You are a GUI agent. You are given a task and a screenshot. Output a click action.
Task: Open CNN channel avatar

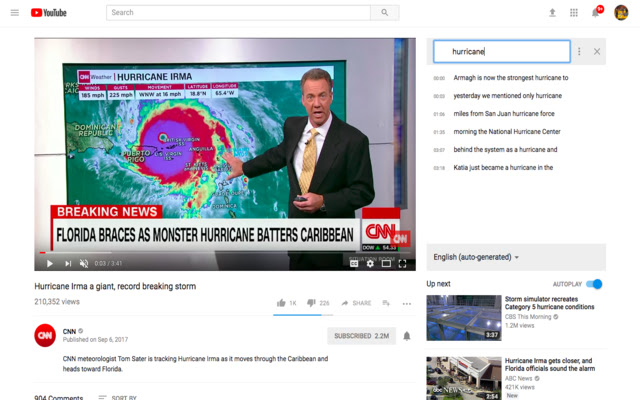pos(45,336)
